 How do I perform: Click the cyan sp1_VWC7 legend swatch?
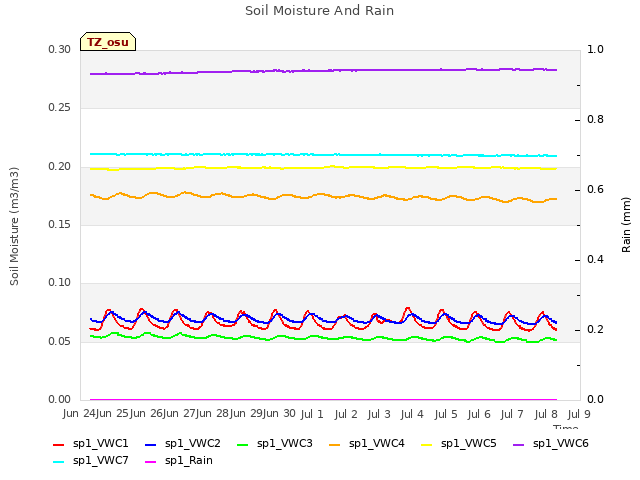[58, 462]
